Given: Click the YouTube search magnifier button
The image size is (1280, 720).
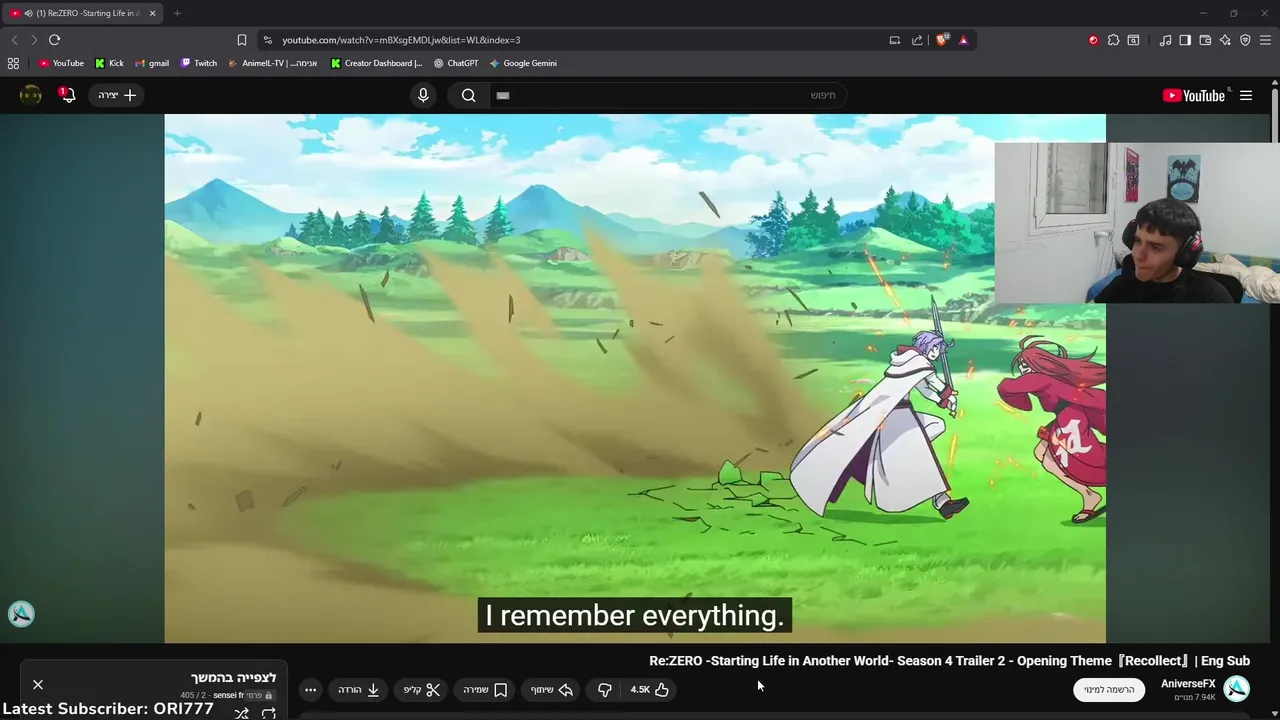Looking at the screenshot, I should (x=468, y=95).
